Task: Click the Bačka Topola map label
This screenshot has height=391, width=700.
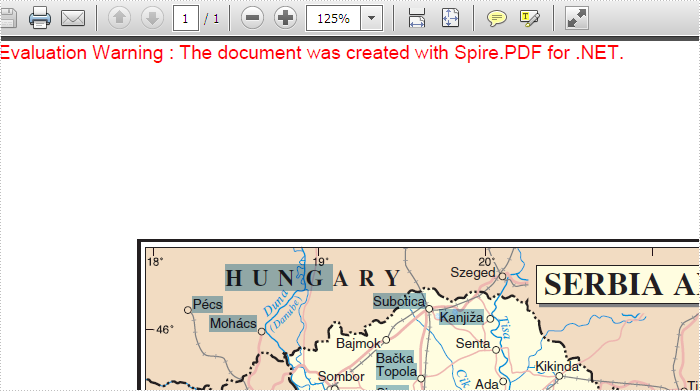Action: [x=396, y=365]
